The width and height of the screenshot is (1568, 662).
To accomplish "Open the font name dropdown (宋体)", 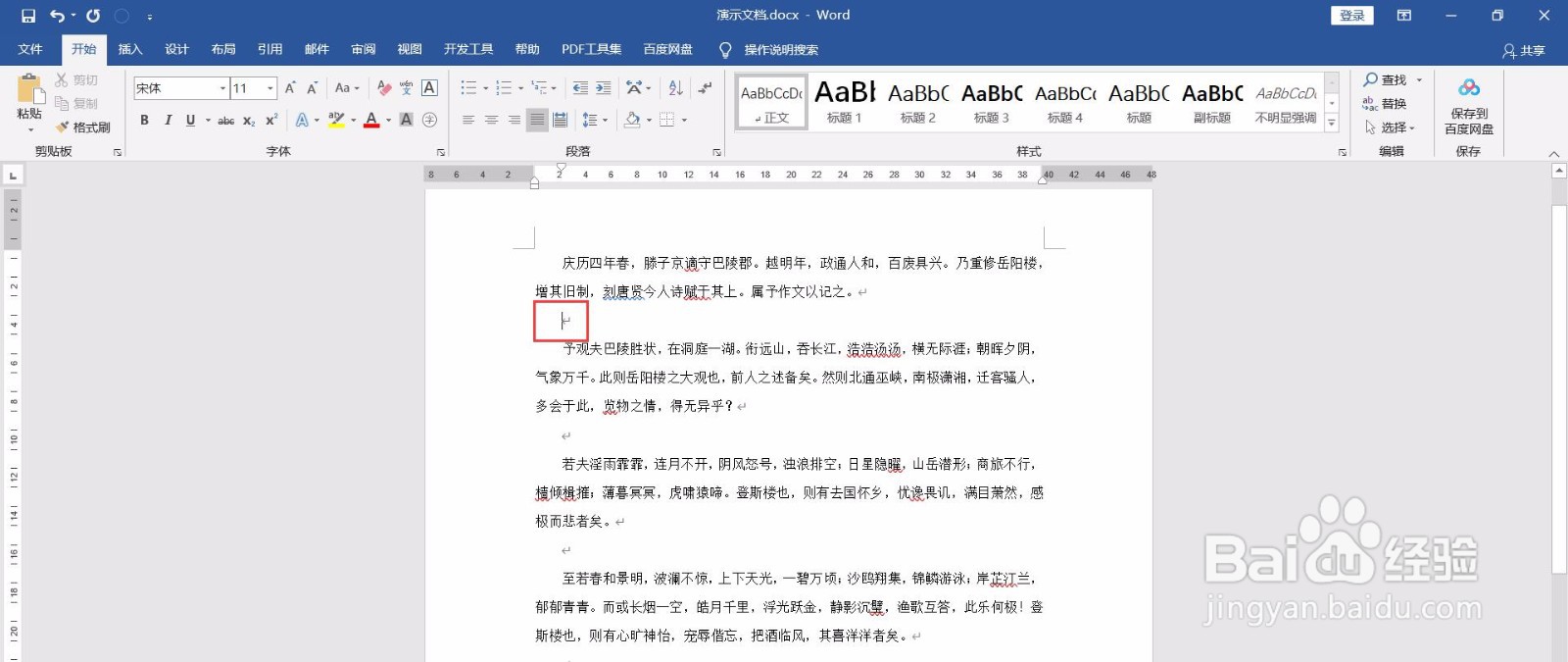I will click(x=223, y=88).
